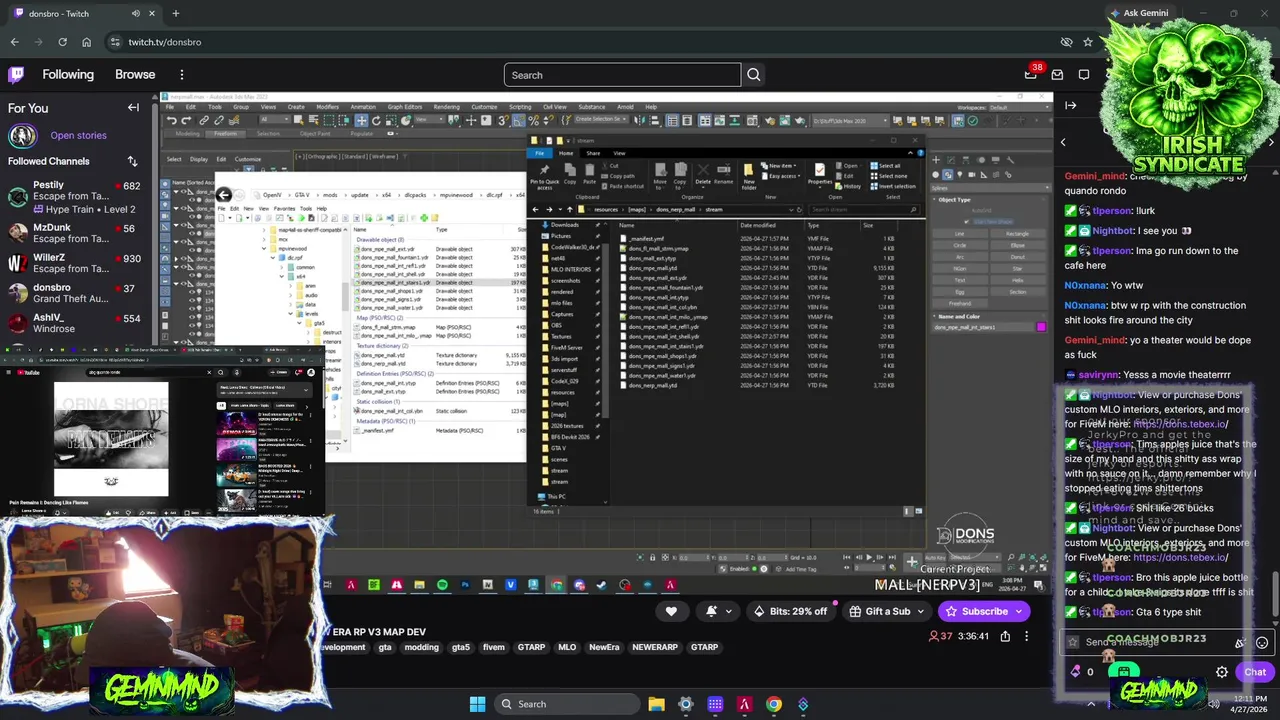Click the Twitch logo home icon
The image size is (1280, 720).
point(16,74)
